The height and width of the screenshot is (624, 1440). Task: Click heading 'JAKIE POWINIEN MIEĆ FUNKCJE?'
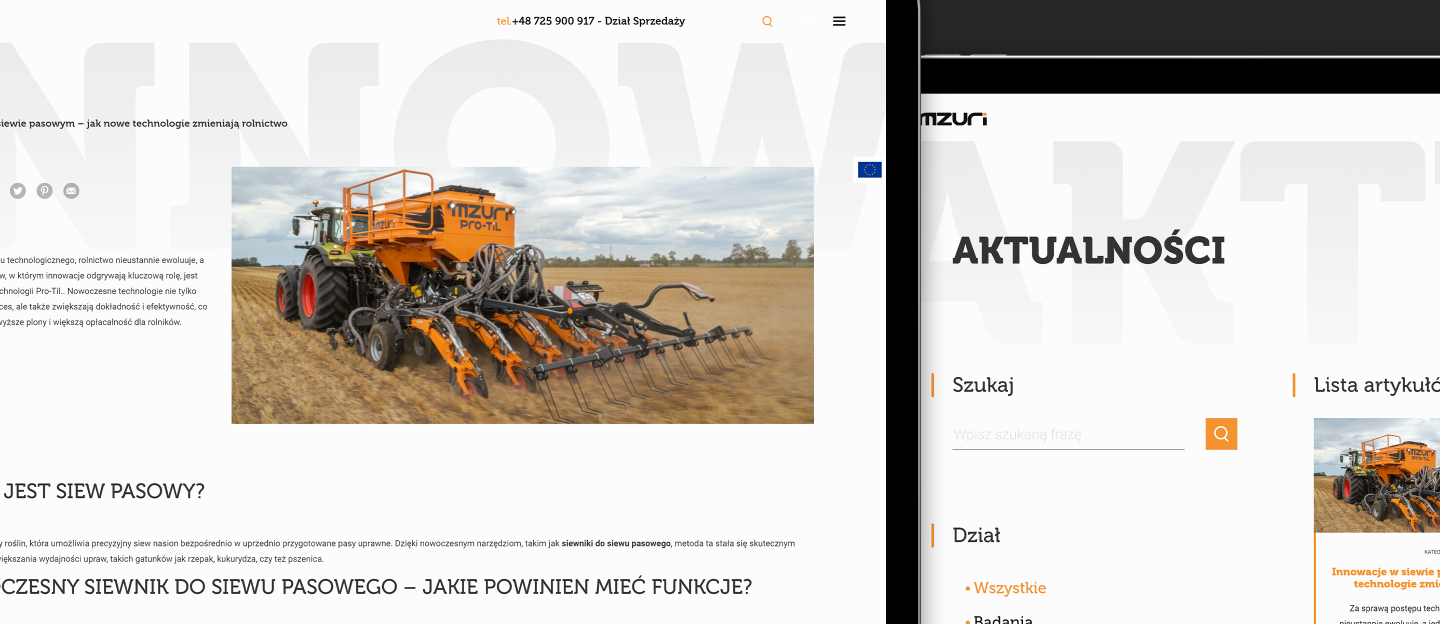click(587, 586)
